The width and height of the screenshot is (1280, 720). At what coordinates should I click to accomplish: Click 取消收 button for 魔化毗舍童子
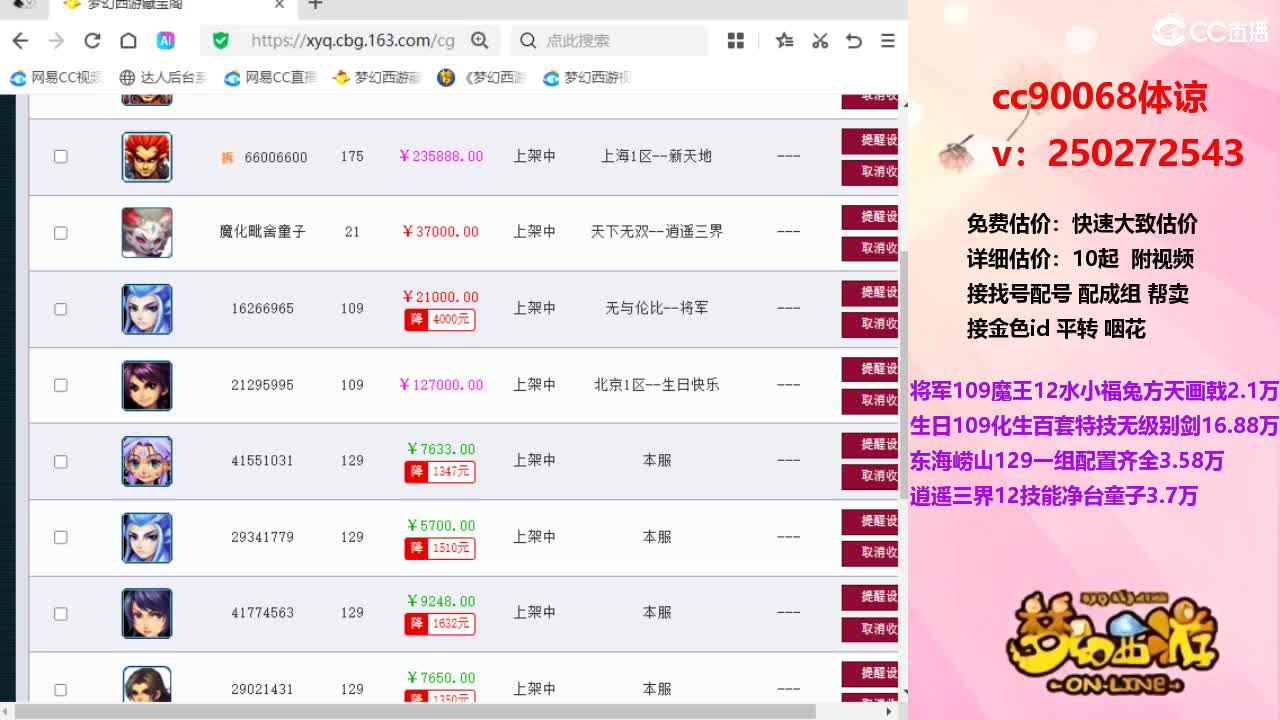870,248
